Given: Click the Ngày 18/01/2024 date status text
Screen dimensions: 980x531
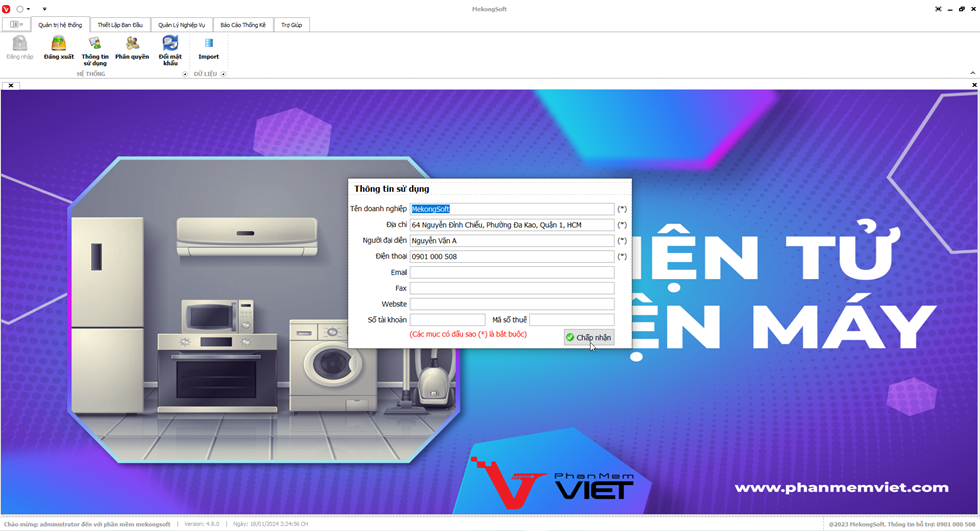Looking at the screenshot, I should click(271, 524).
